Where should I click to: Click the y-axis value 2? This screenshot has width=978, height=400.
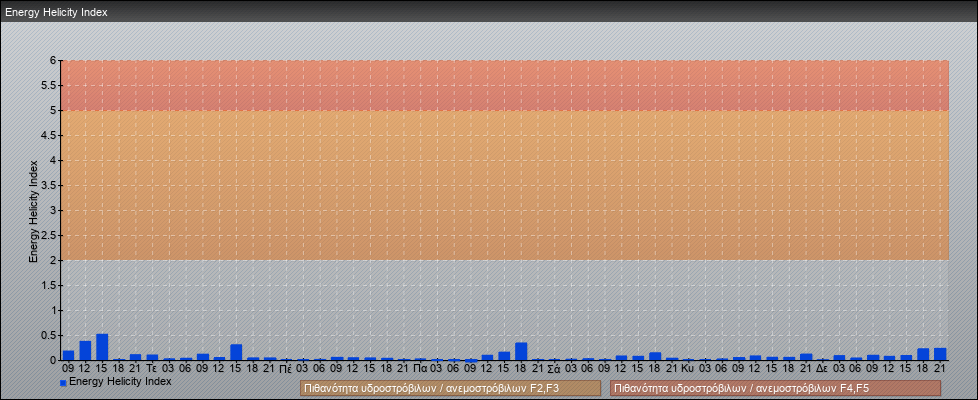pyautogui.click(x=54, y=260)
